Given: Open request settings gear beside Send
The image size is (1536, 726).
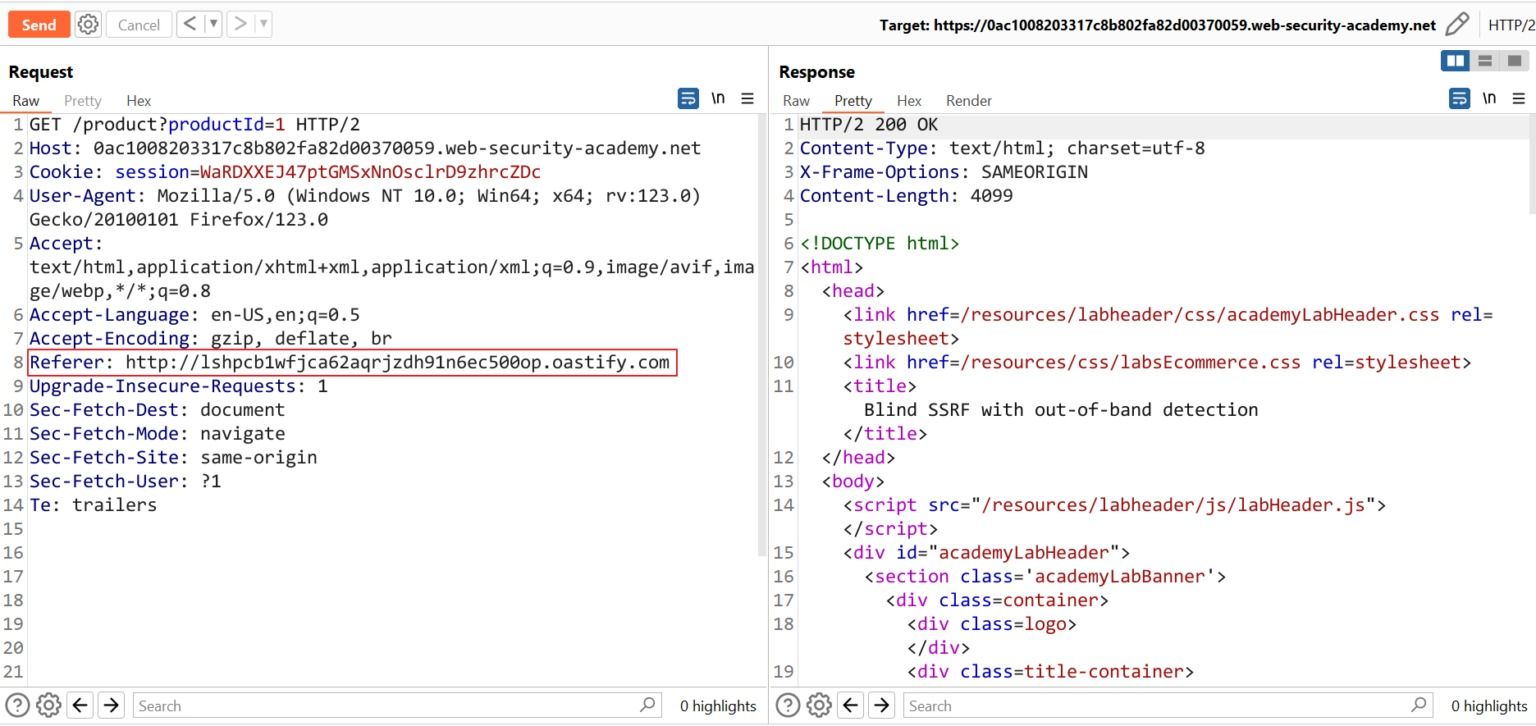Looking at the screenshot, I should point(88,24).
